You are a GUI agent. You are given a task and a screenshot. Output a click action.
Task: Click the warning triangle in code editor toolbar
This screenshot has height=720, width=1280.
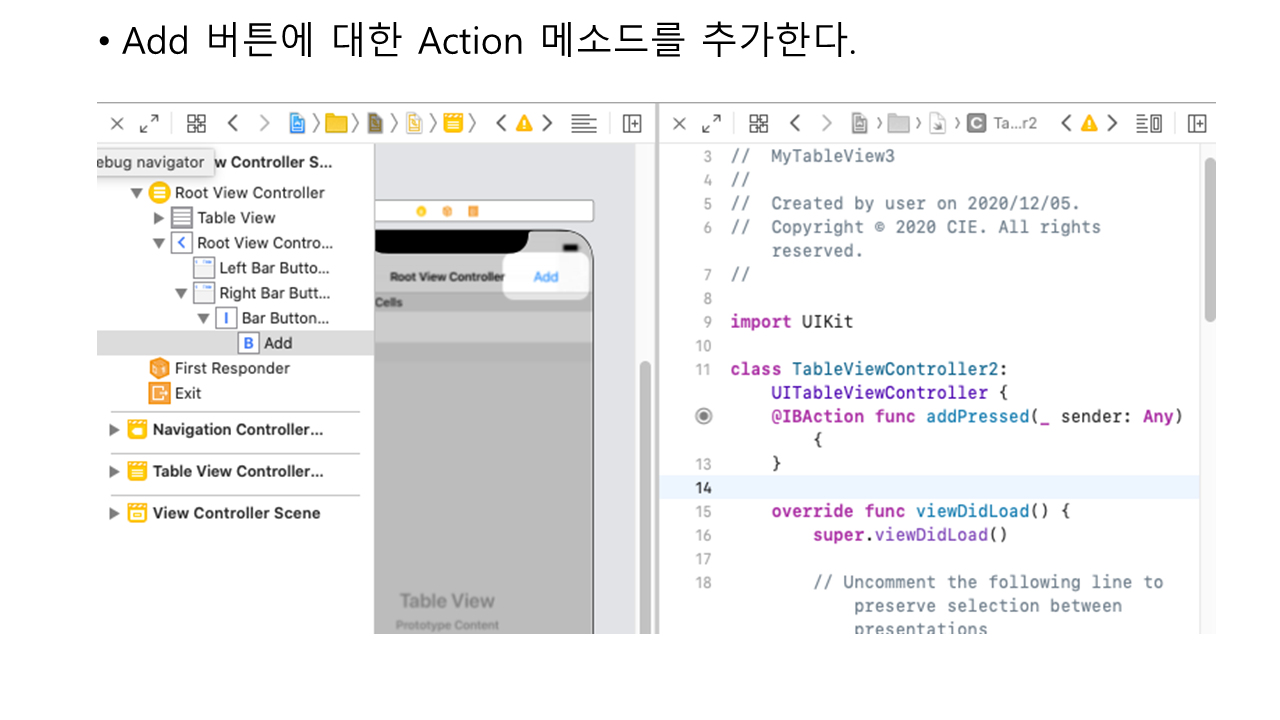click(x=1089, y=123)
